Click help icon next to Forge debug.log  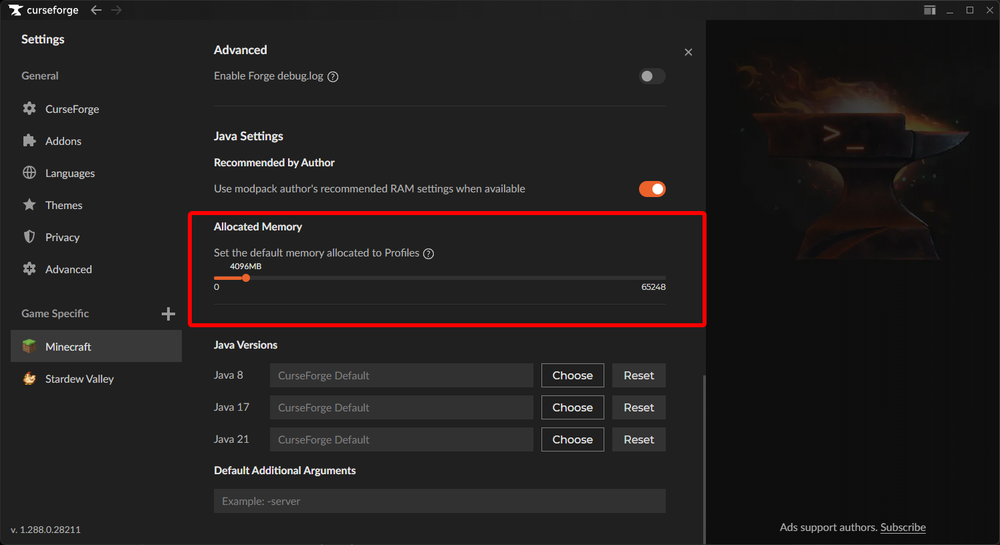333,76
